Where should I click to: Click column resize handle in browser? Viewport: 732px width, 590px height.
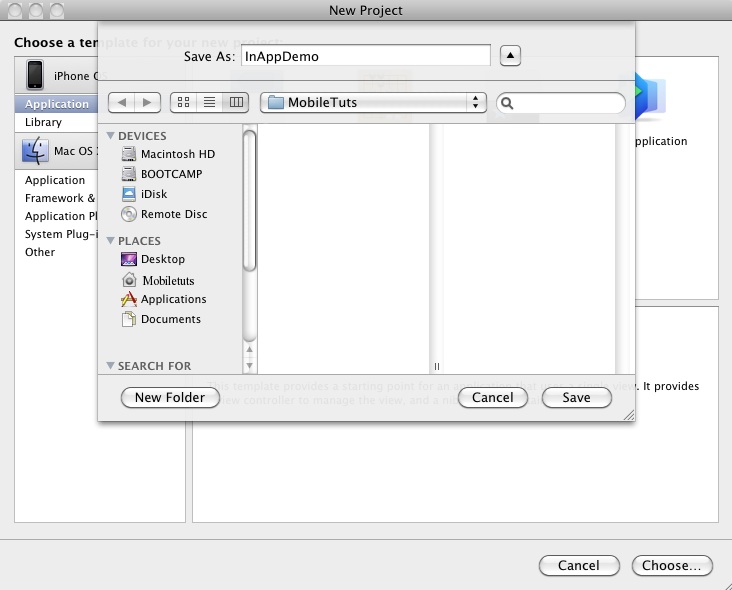[436, 366]
